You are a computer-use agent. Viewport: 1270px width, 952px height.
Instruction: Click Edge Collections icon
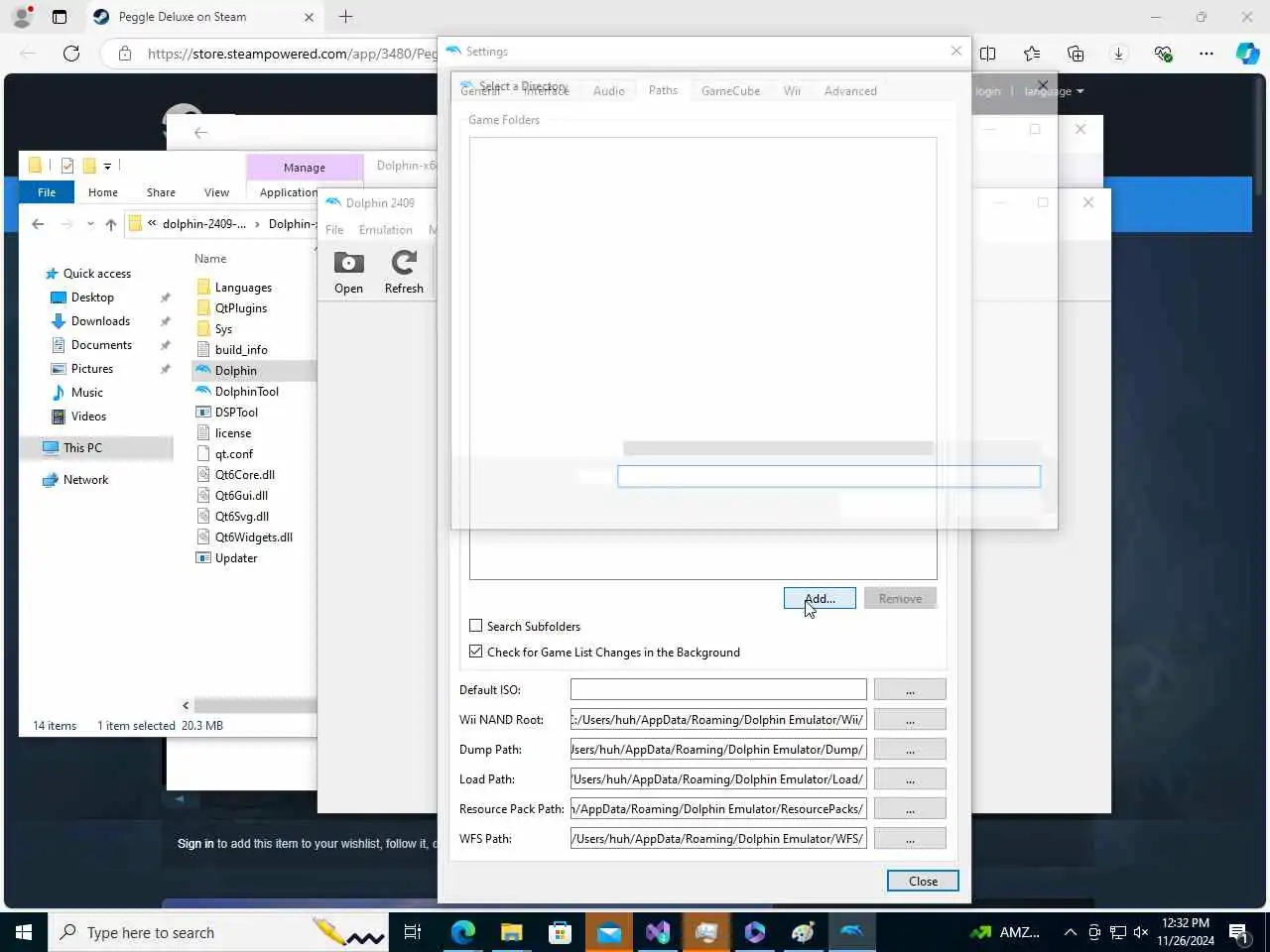tap(1076, 54)
